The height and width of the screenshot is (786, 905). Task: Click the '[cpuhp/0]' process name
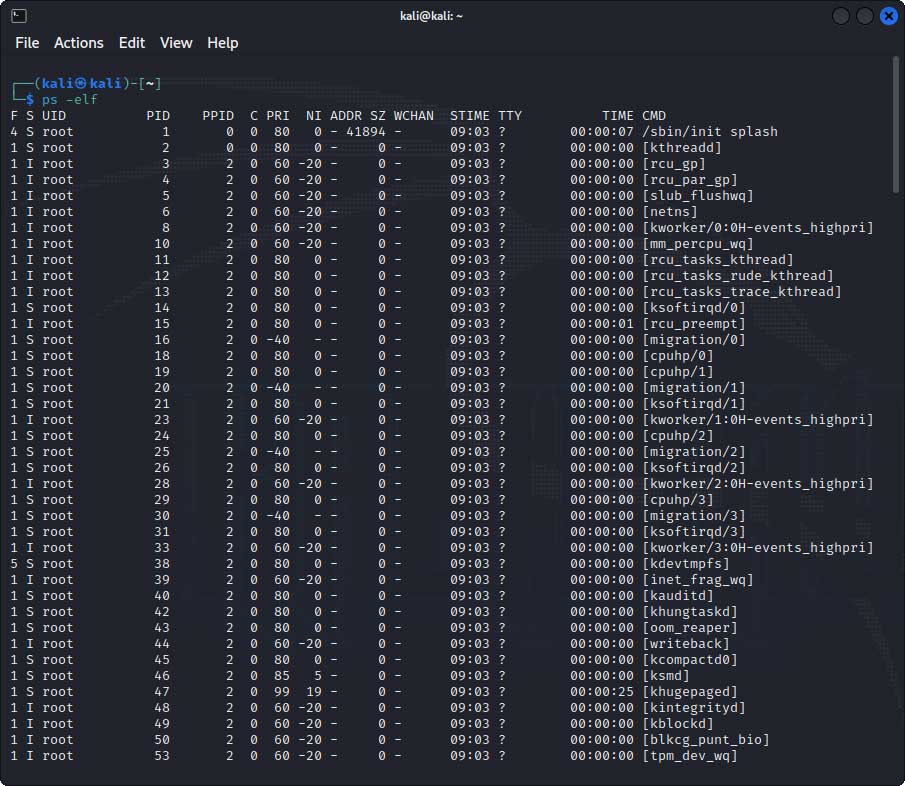click(678, 356)
